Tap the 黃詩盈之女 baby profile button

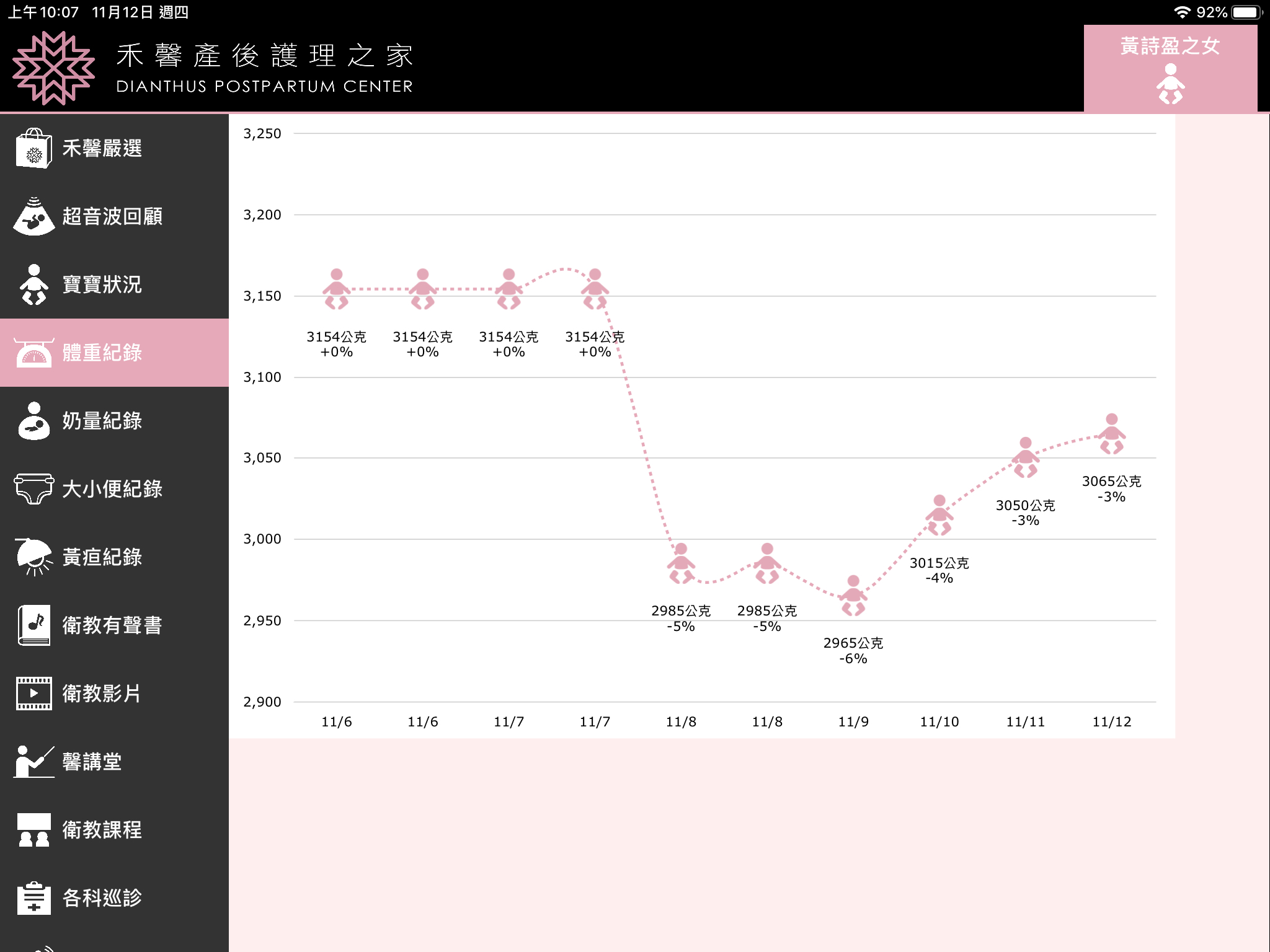[1170, 68]
